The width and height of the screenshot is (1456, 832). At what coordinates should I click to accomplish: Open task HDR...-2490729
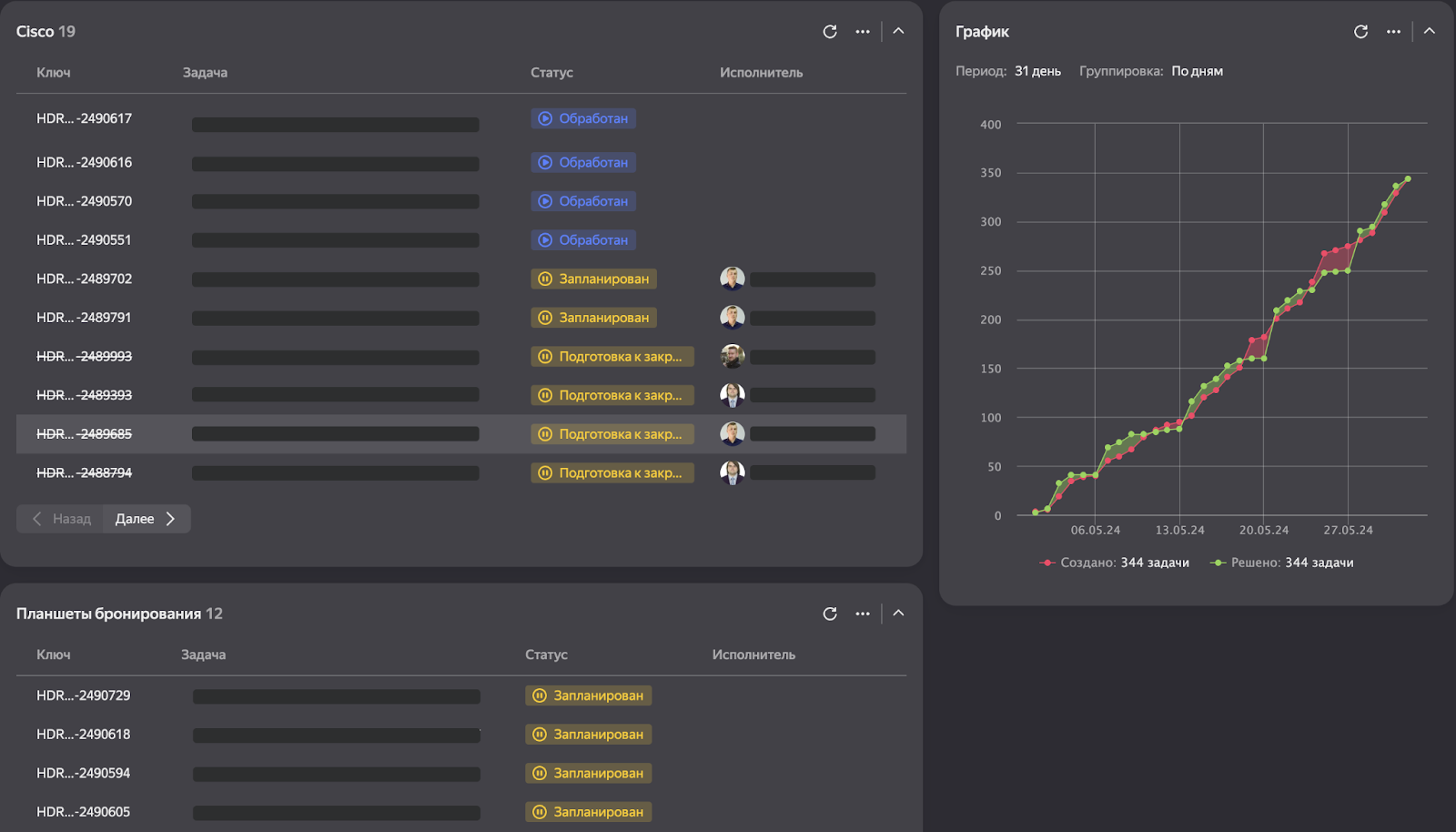(84, 695)
